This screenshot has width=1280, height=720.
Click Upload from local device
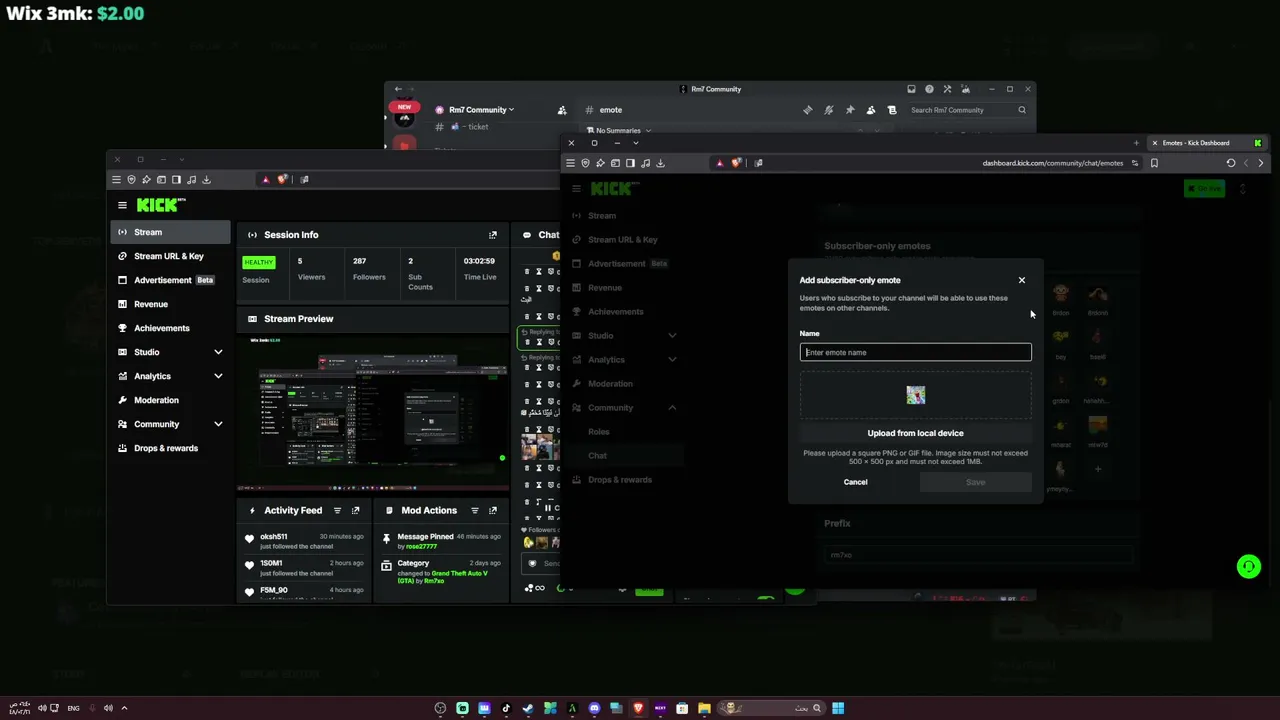[915, 433]
